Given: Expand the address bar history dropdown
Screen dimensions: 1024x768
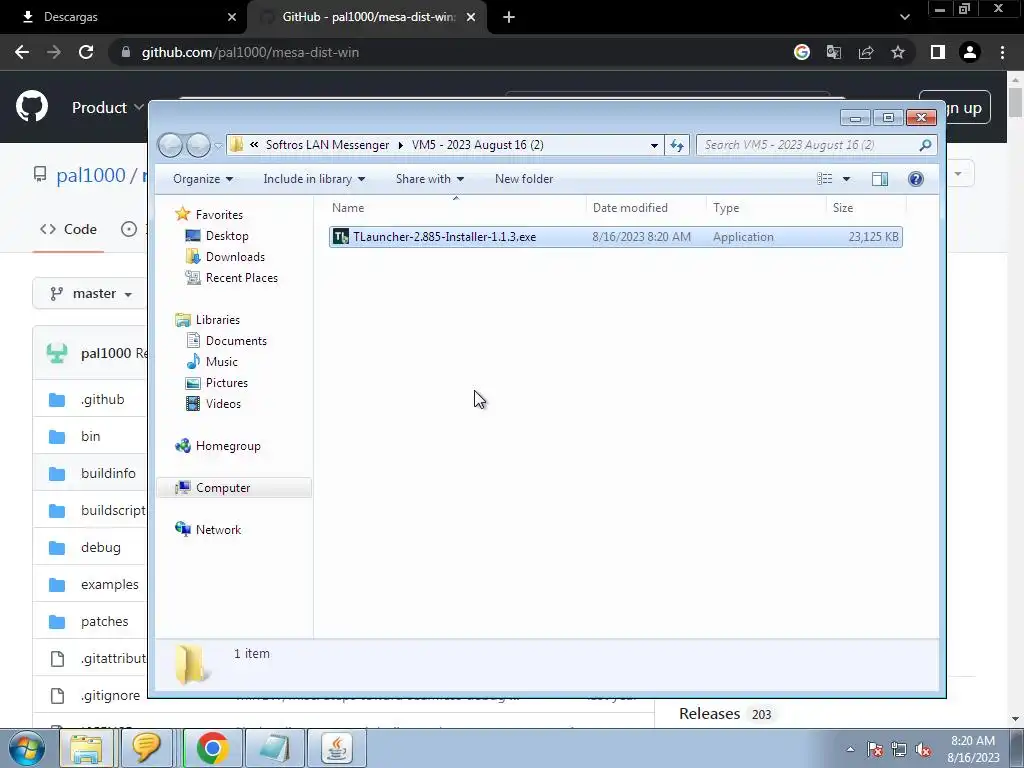Looking at the screenshot, I should tap(654, 145).
